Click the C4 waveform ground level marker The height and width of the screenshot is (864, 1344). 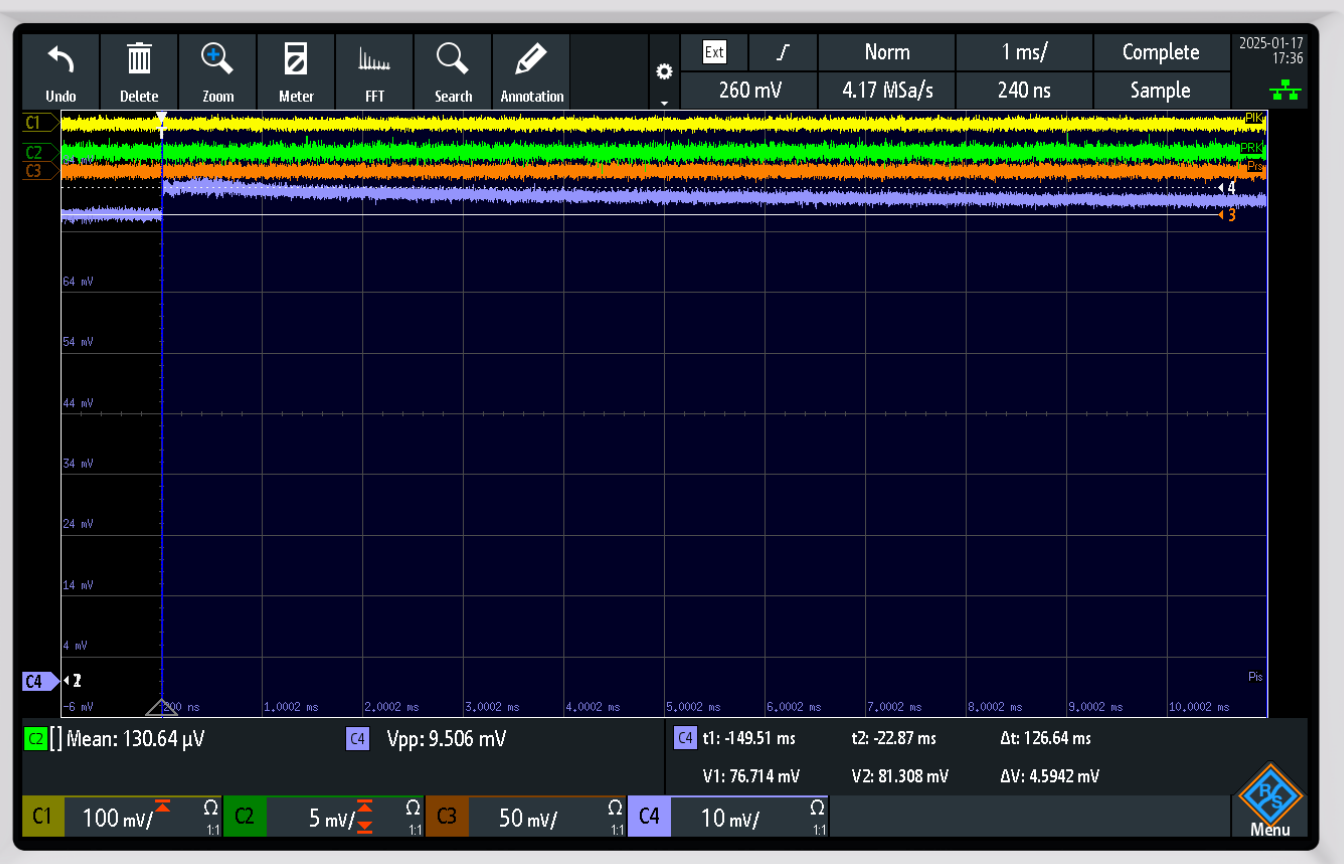pos(40,681)
